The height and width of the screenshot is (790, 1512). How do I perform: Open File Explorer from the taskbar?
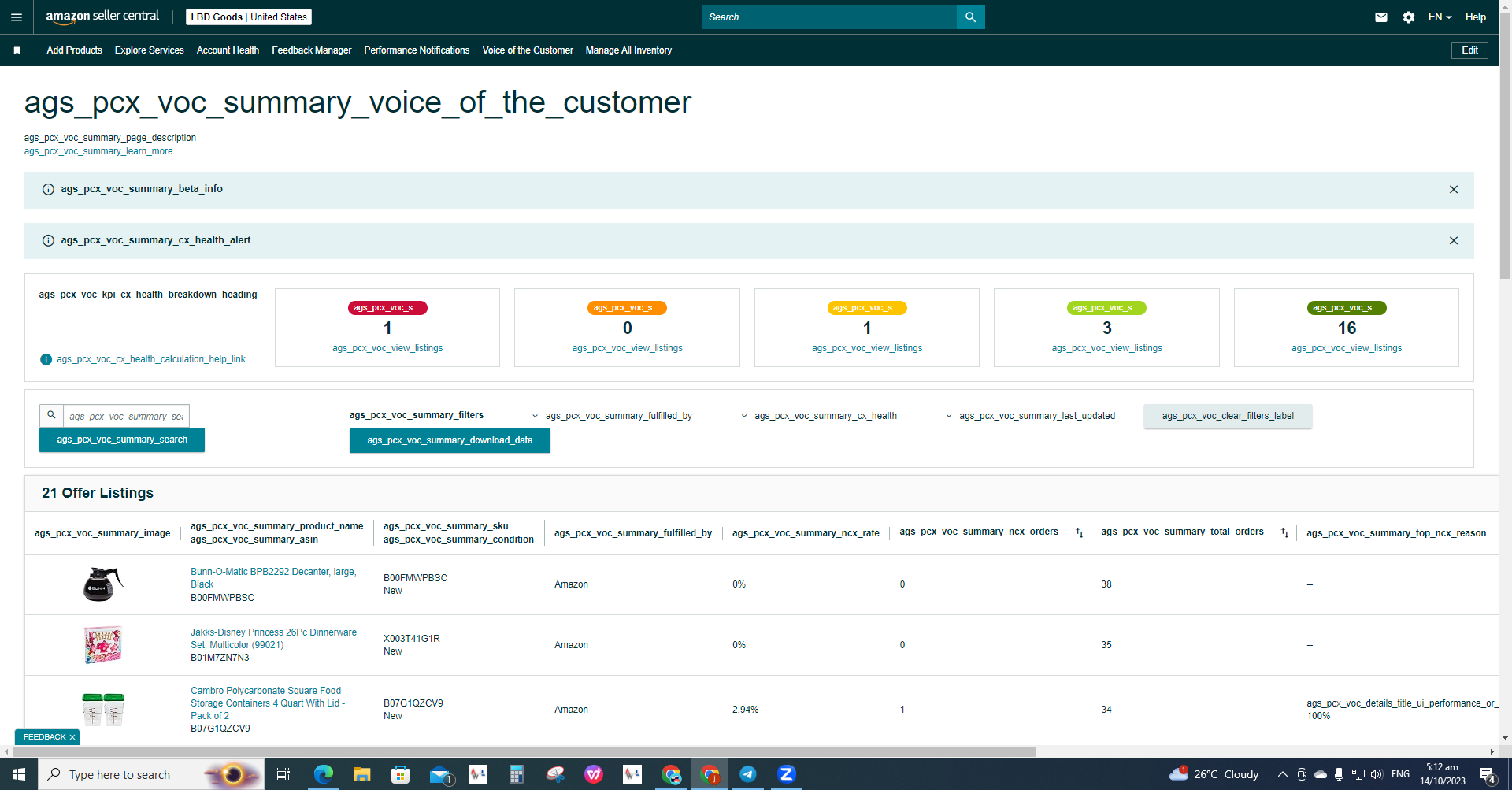click(x=361, y=774)
